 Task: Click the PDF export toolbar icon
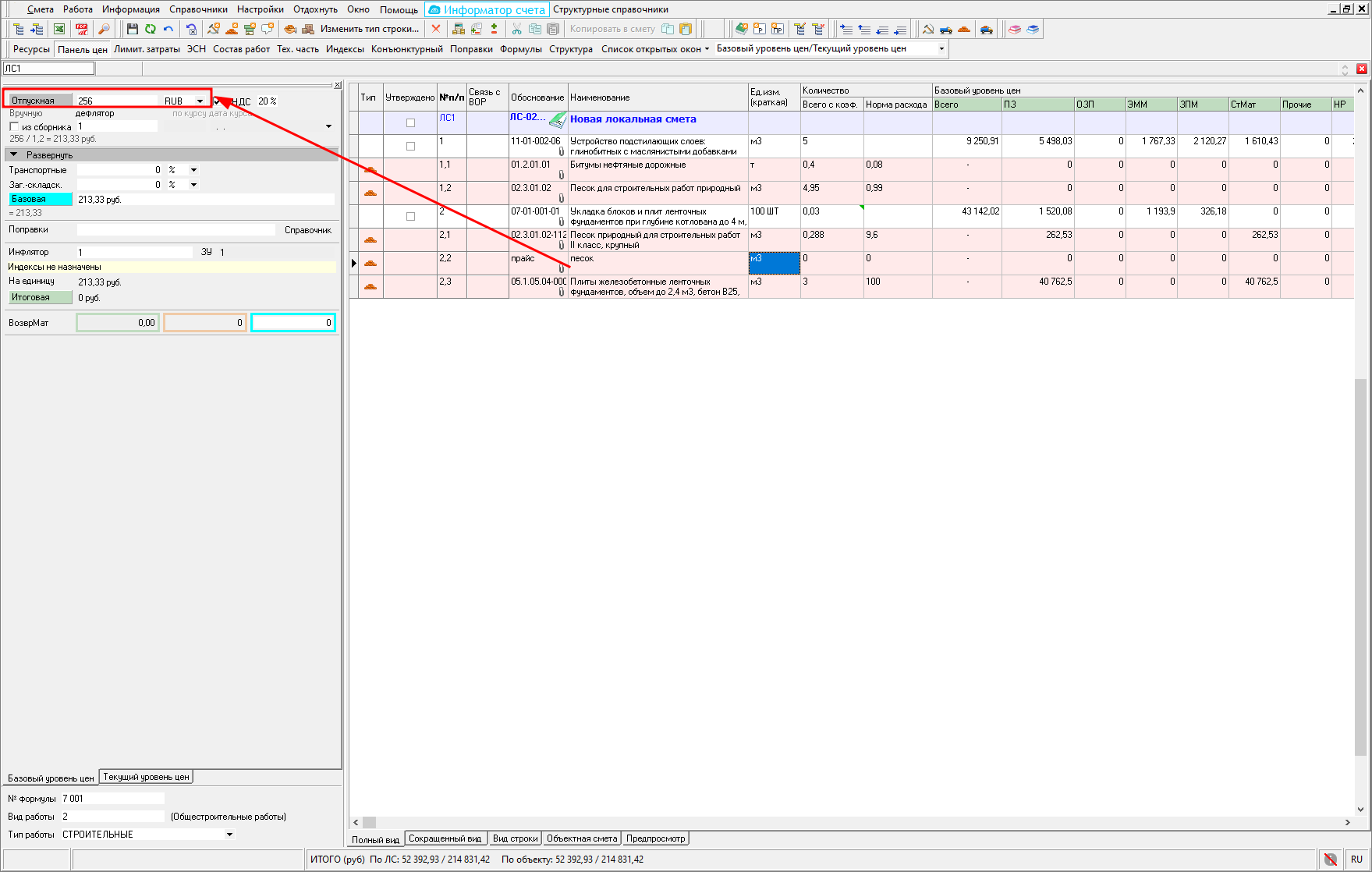point(81,30)
